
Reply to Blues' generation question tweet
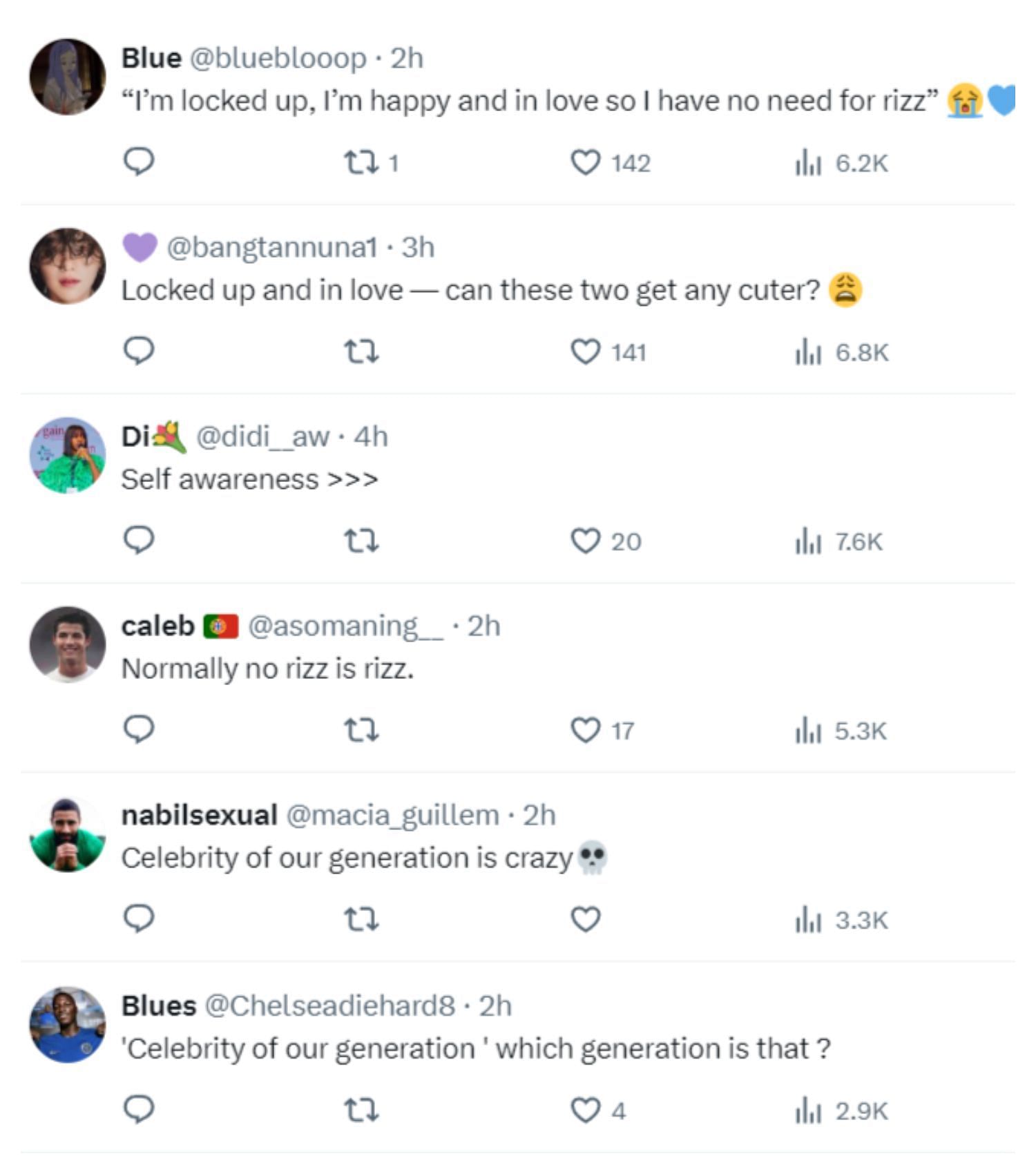point(138,1110)
